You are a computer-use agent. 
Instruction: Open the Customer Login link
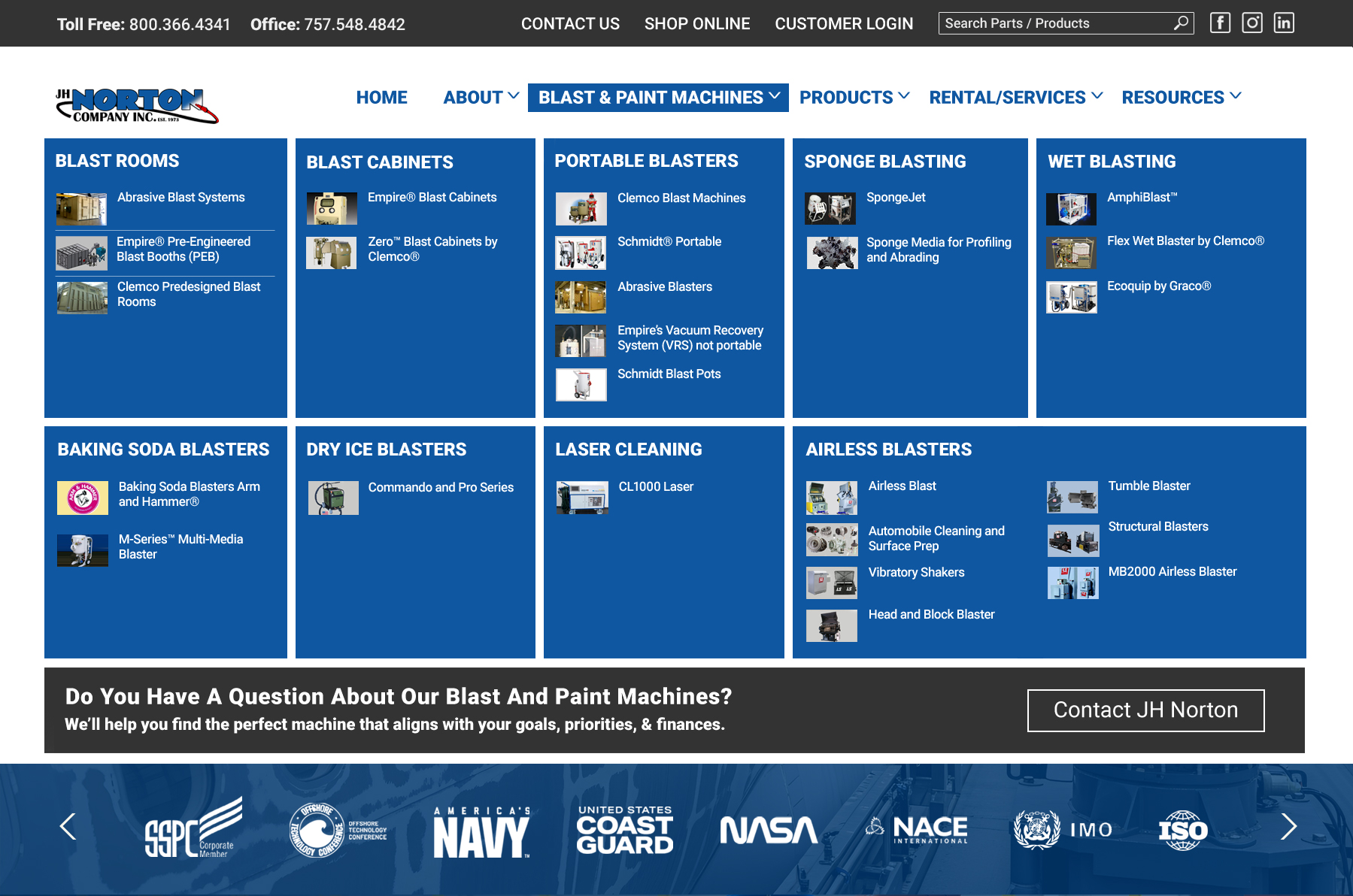coord(844,24)
